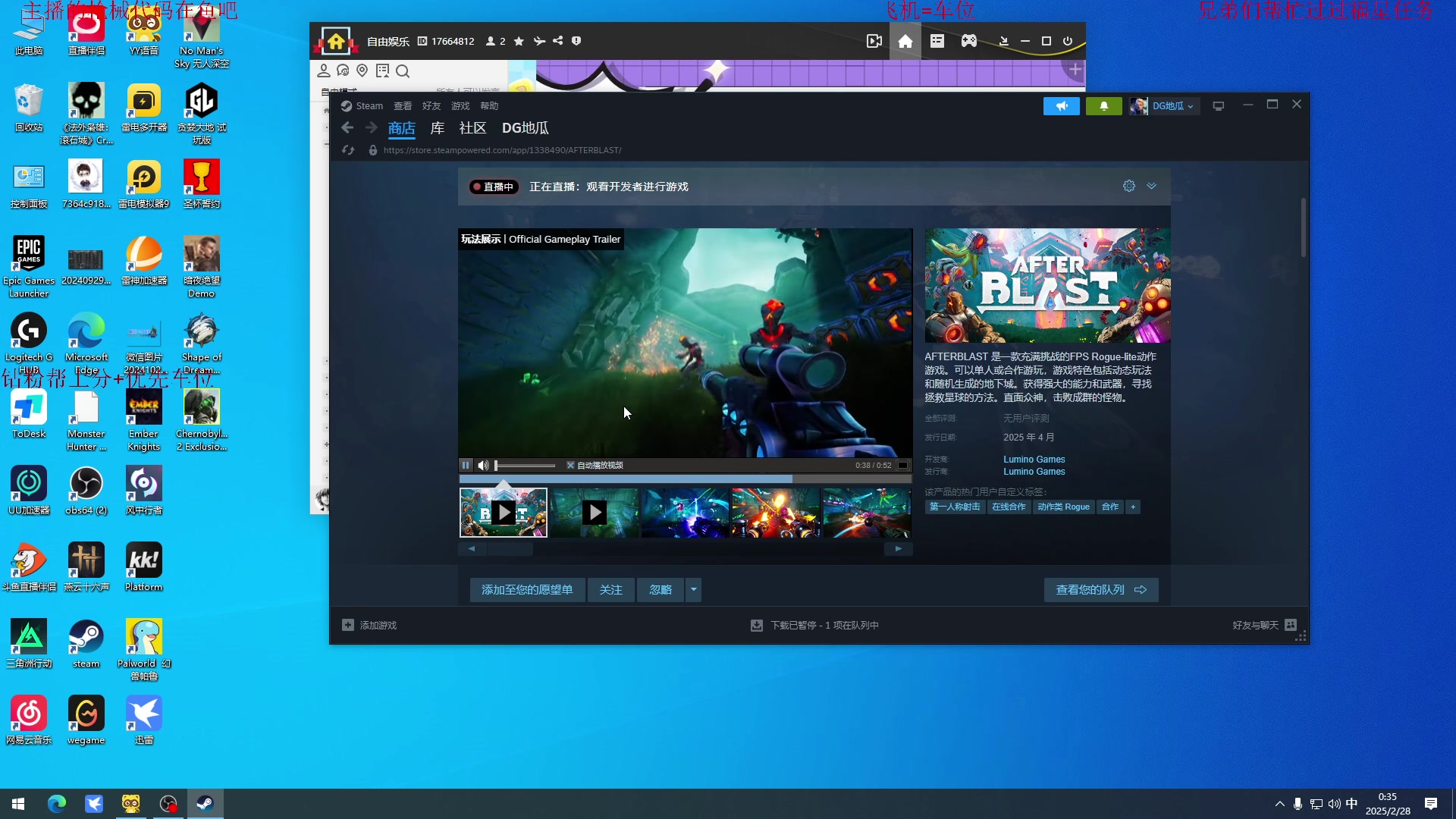The image size is (1456, 819).
Task: Disable the 自动播放视频 autoplay checkbox
Action: (570, 466)
